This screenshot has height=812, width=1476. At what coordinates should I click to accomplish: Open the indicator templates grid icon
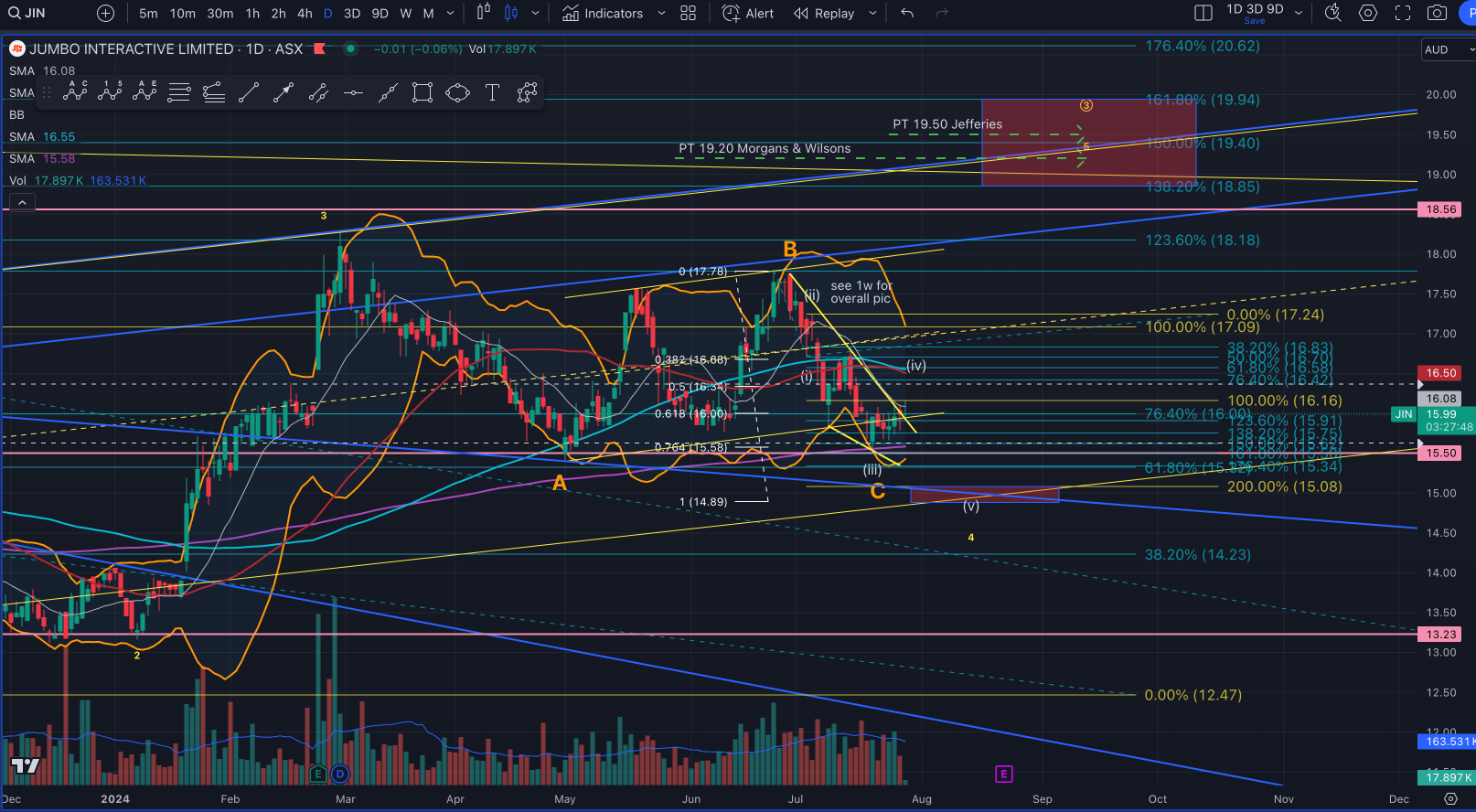click(689, 13)
